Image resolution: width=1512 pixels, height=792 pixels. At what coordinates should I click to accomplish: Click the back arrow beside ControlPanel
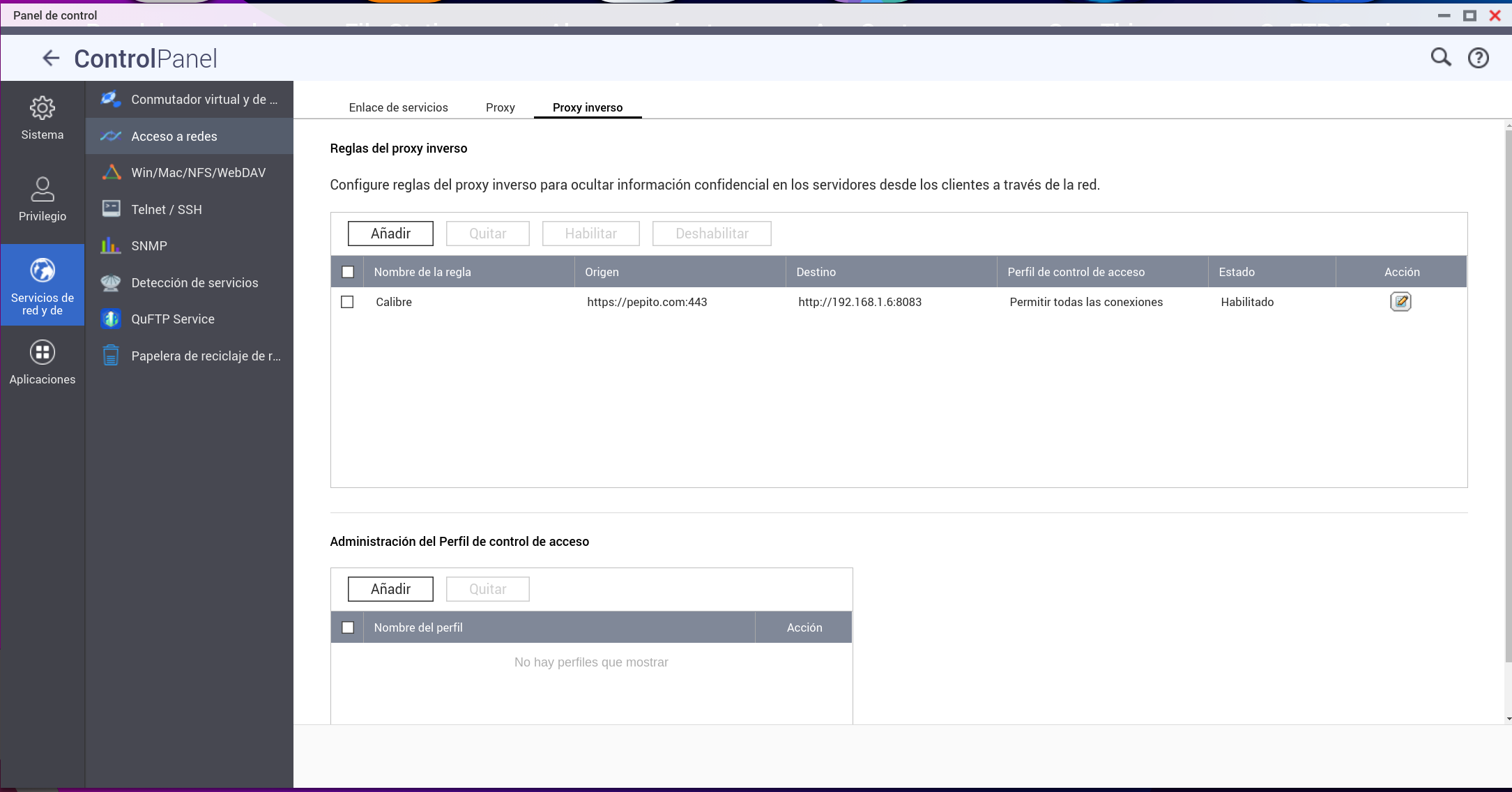[51, 58]
